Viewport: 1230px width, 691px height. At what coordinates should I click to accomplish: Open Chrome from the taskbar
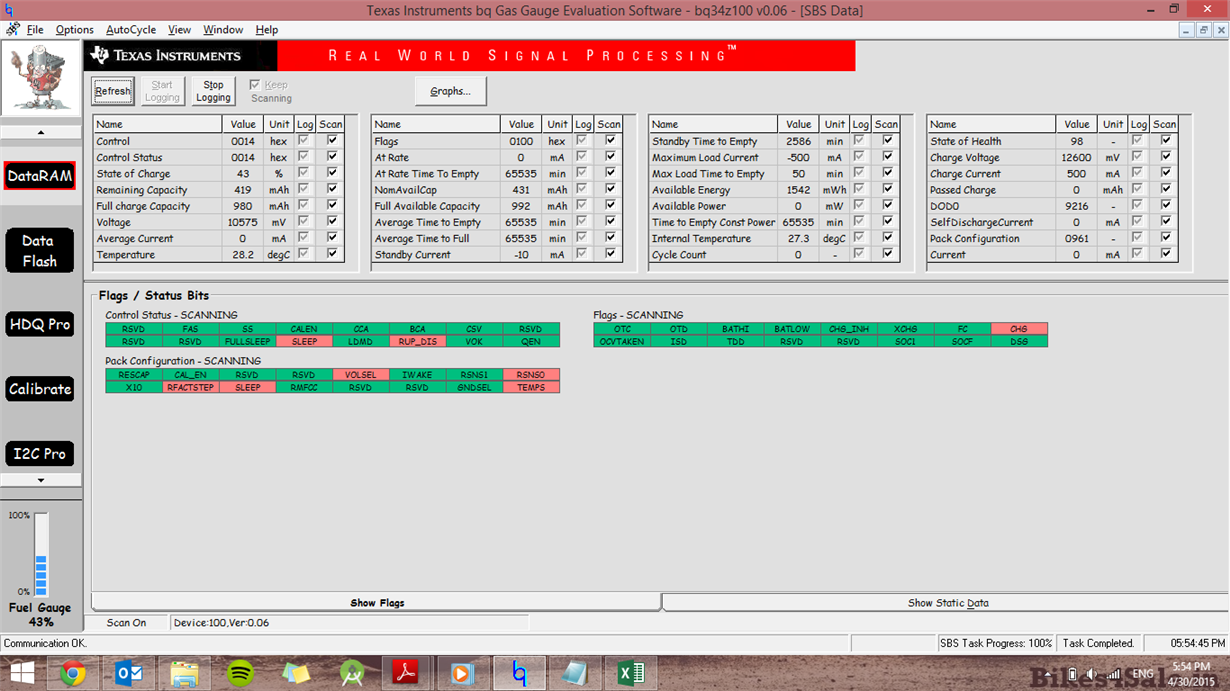[72, 674]
